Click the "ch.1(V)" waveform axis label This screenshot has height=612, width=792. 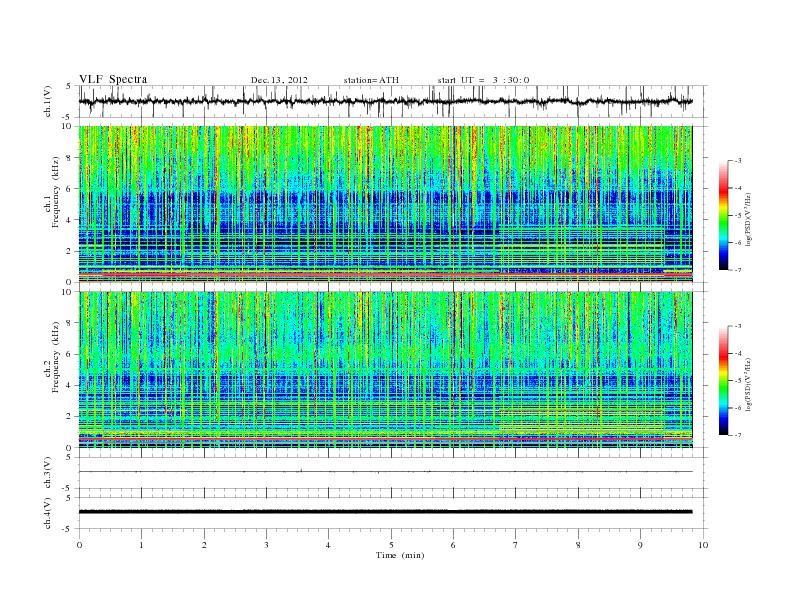tap(48, 101)
